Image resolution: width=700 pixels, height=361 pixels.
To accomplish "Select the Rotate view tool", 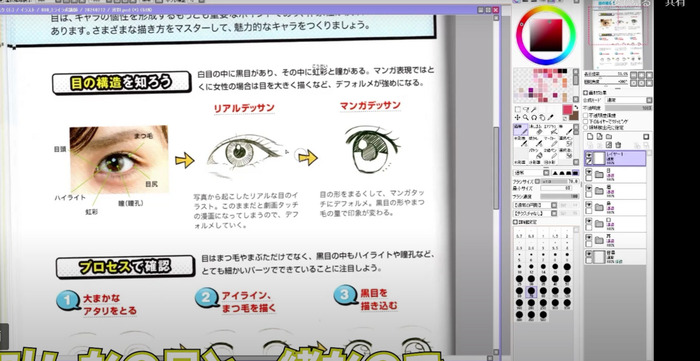I will [x=534, y=117].
